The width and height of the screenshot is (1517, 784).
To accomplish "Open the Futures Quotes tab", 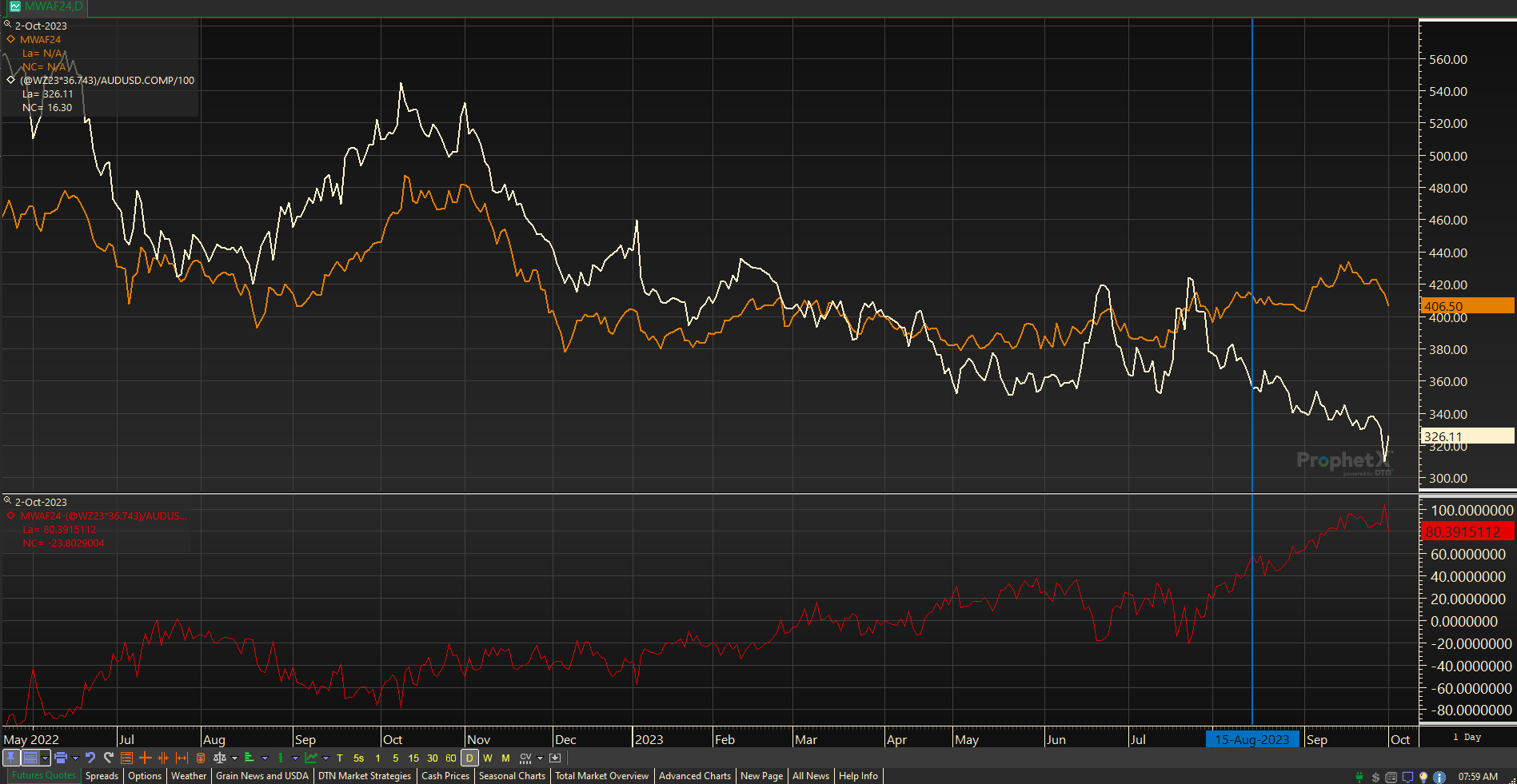I will tap(43, 775).
